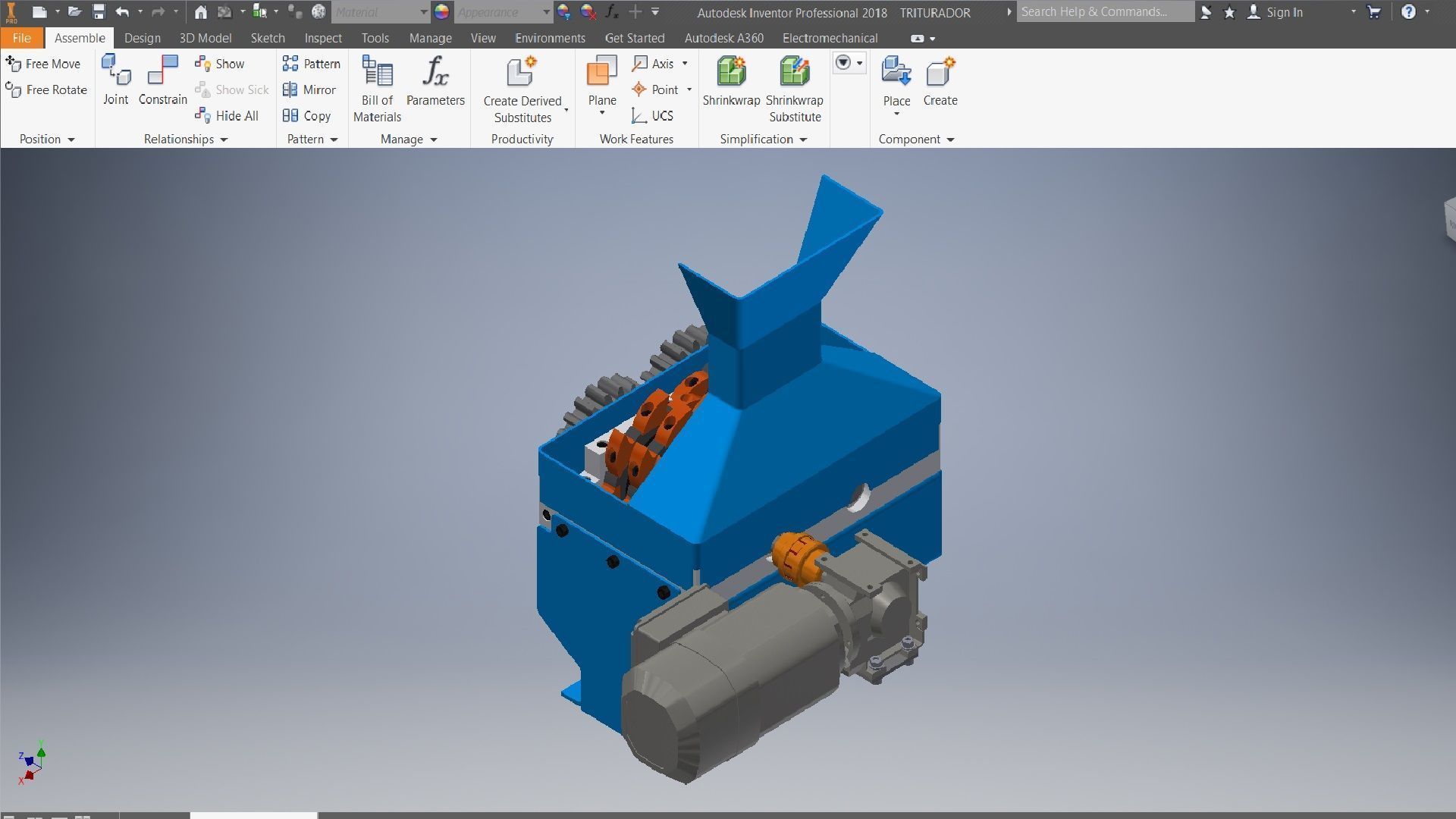Expand the Manage panel
Image resolution: width=1456 pixels, height=819 pixels.
coord(409,140)
